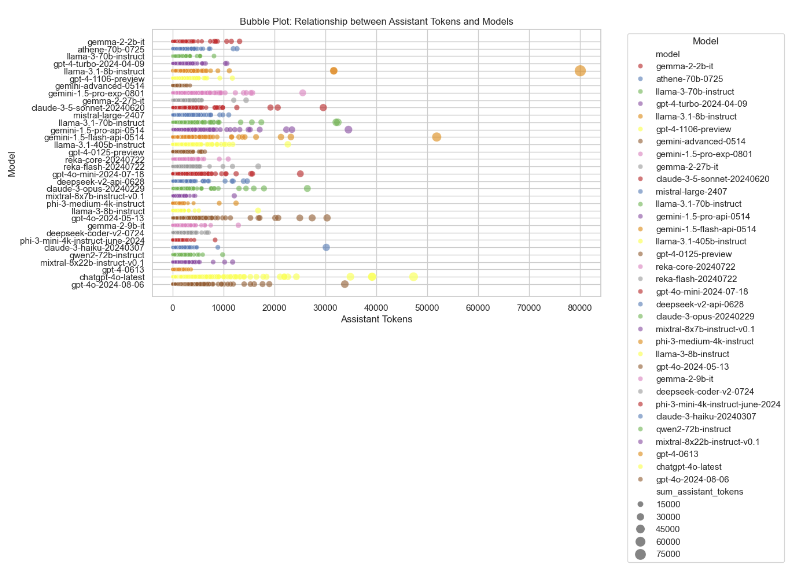Viewport: 804px width, 576px height.
Task: Click the blue claude-3-haiku bubble near 30000
Action: click(326, 247)
